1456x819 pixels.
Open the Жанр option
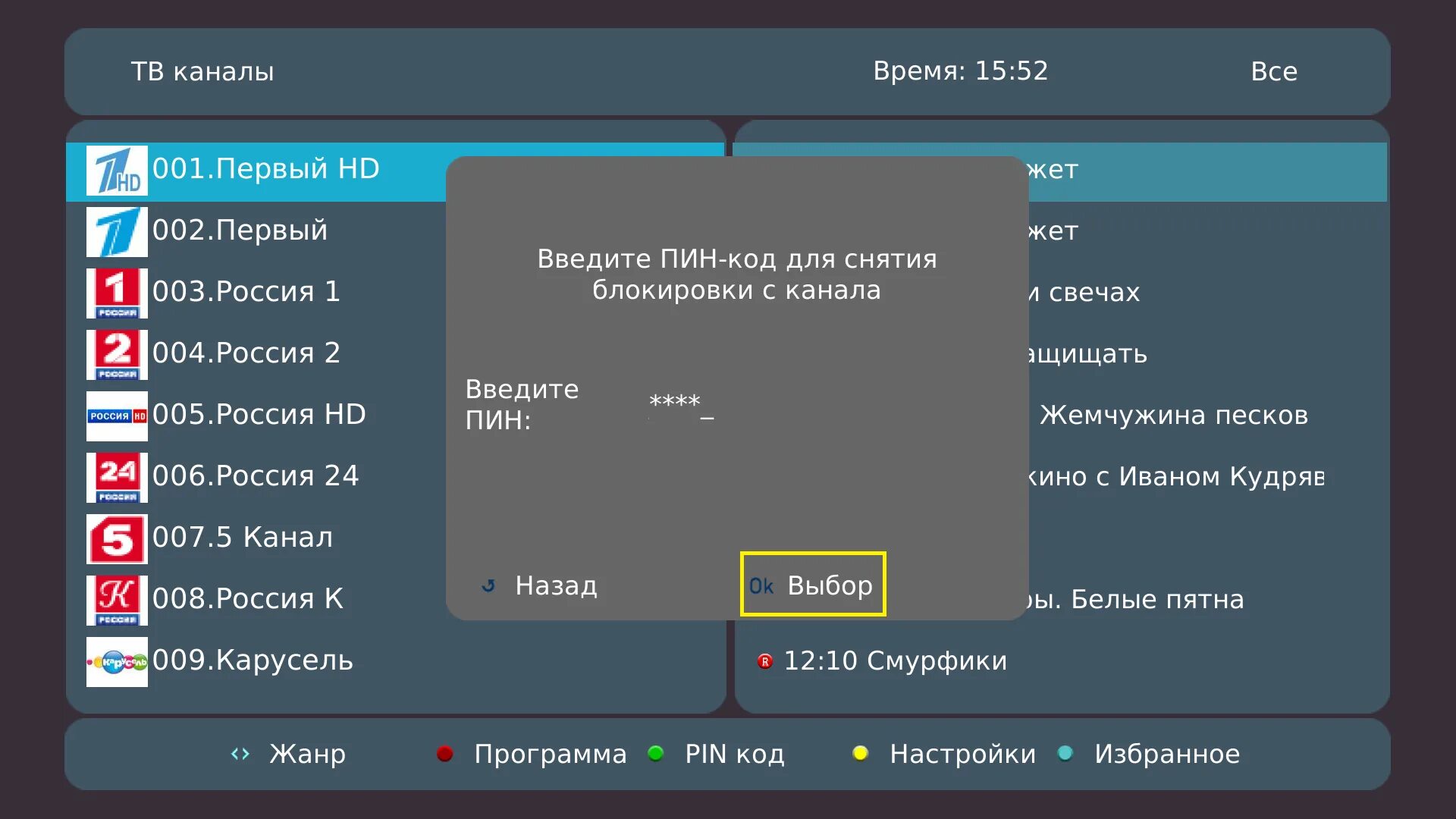(288, 754)
